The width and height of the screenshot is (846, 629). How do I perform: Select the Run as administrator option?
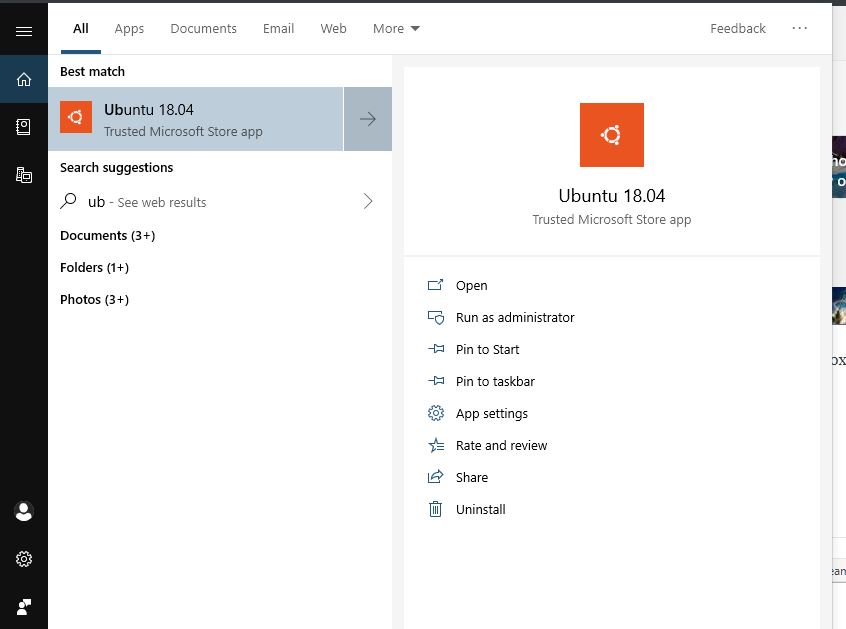[x=513, y=317]
